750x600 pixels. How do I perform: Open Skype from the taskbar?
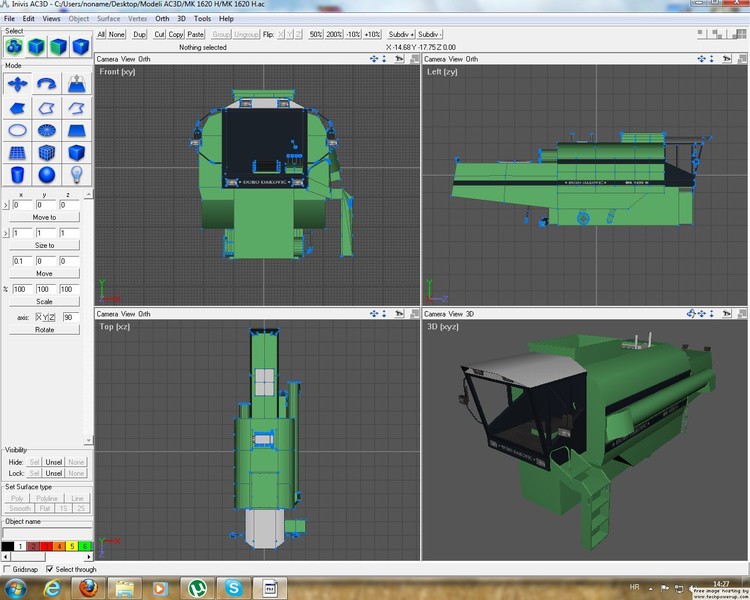(x=233, y=588)
